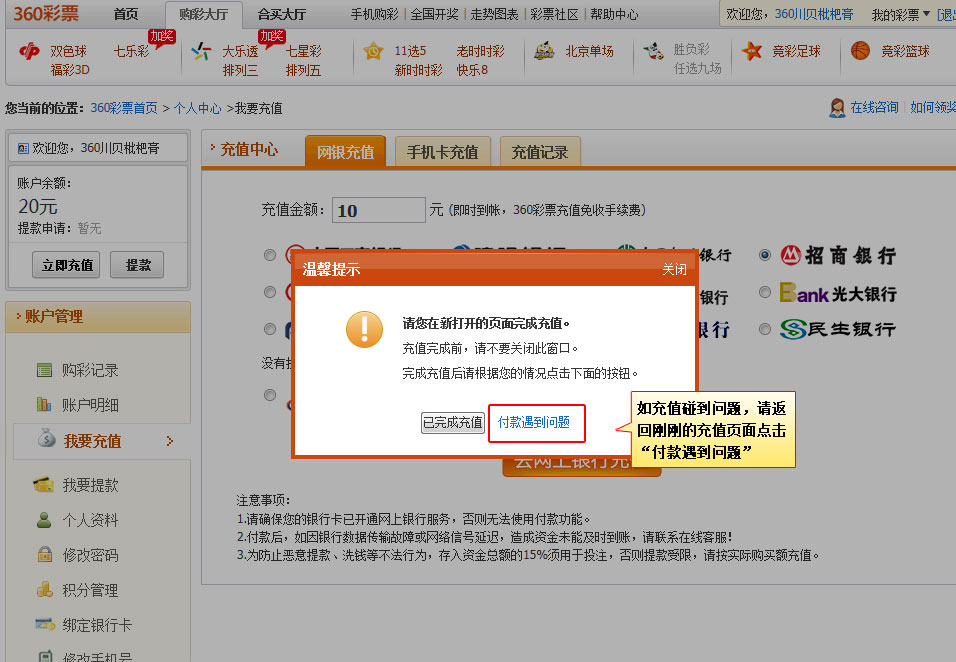This screenshot has width=956, height=662.
Task: Click the 在线咨询 text link
Action: click(x=874, y=108)
